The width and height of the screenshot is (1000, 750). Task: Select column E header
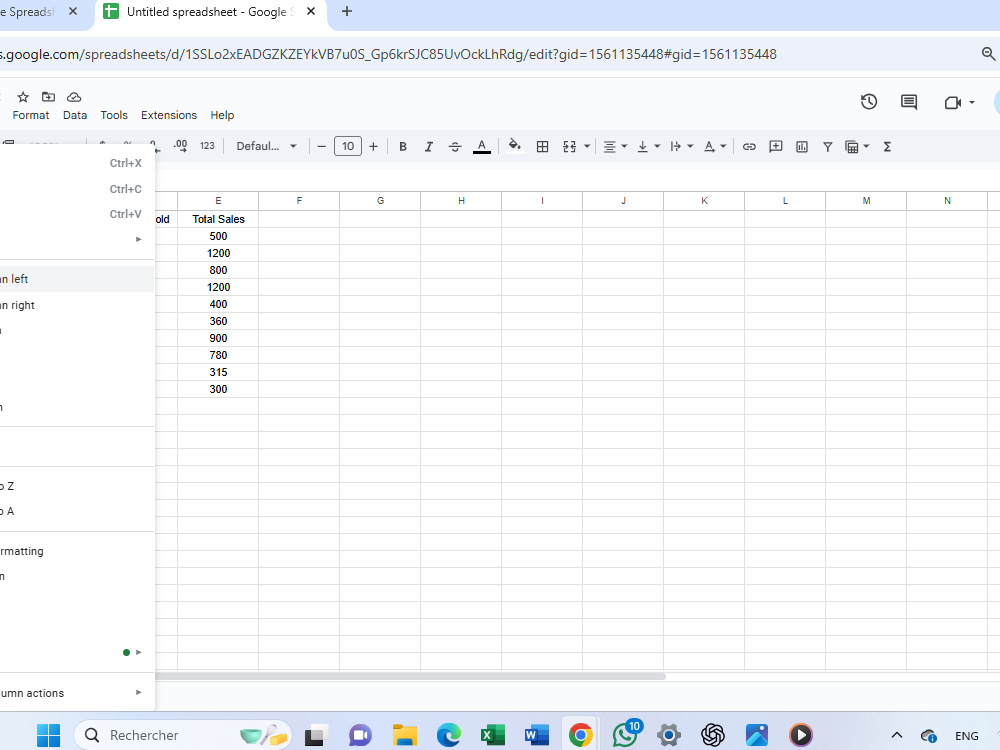pyautogui.click(x=218, y=201)
